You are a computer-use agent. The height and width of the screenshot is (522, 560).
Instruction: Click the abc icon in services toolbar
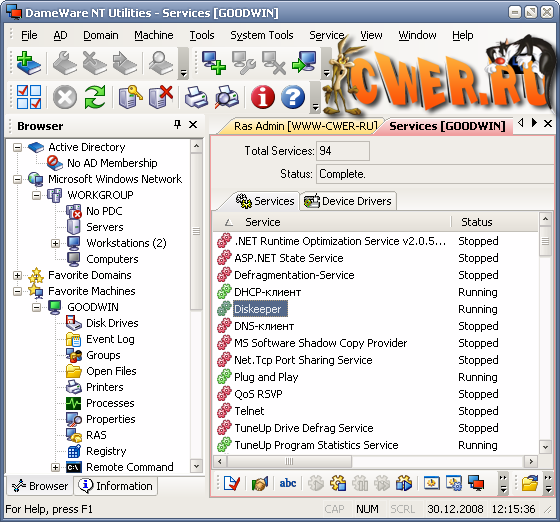(288, 483)
